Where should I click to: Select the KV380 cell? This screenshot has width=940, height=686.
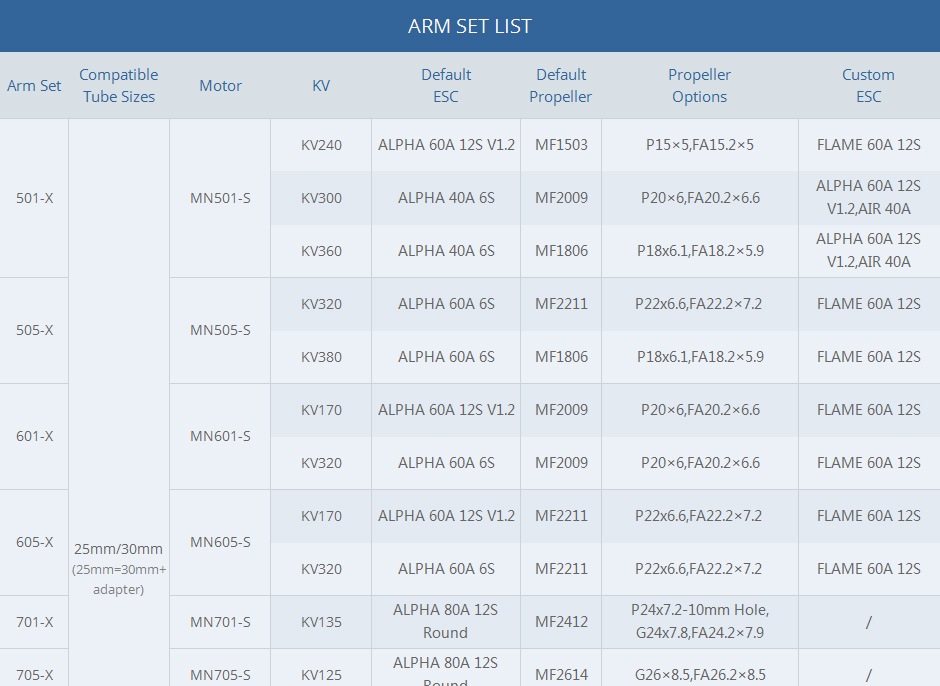[x=321, y=357]
